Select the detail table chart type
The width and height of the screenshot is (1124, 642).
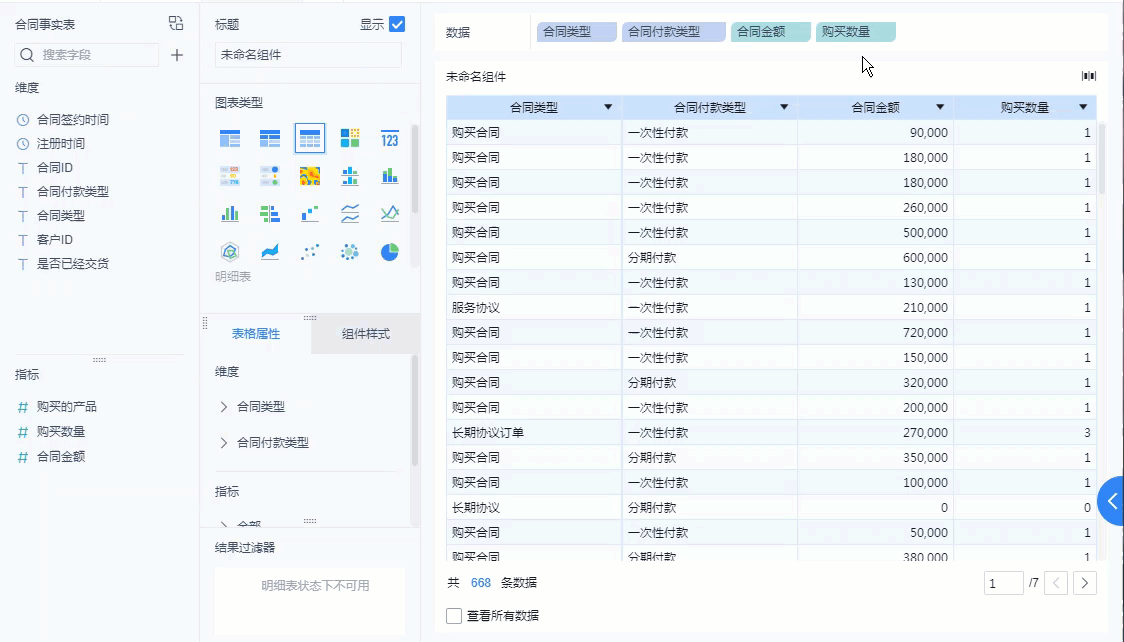[x=310, y=138]
